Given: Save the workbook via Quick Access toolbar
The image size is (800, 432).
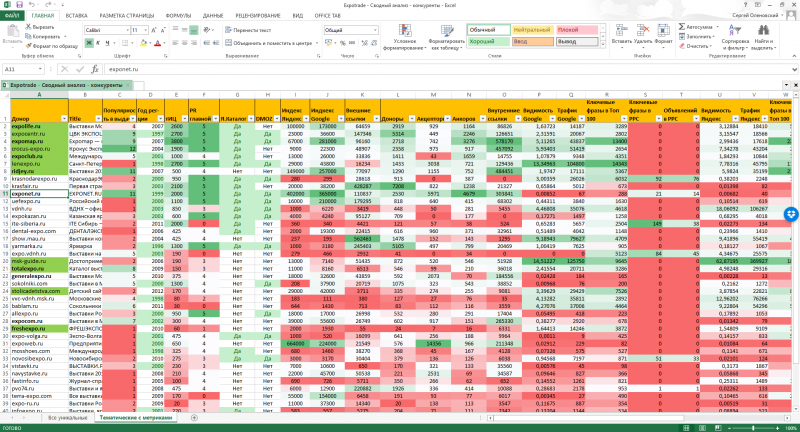Looking at the screenshot, I should tap(19, 5).
